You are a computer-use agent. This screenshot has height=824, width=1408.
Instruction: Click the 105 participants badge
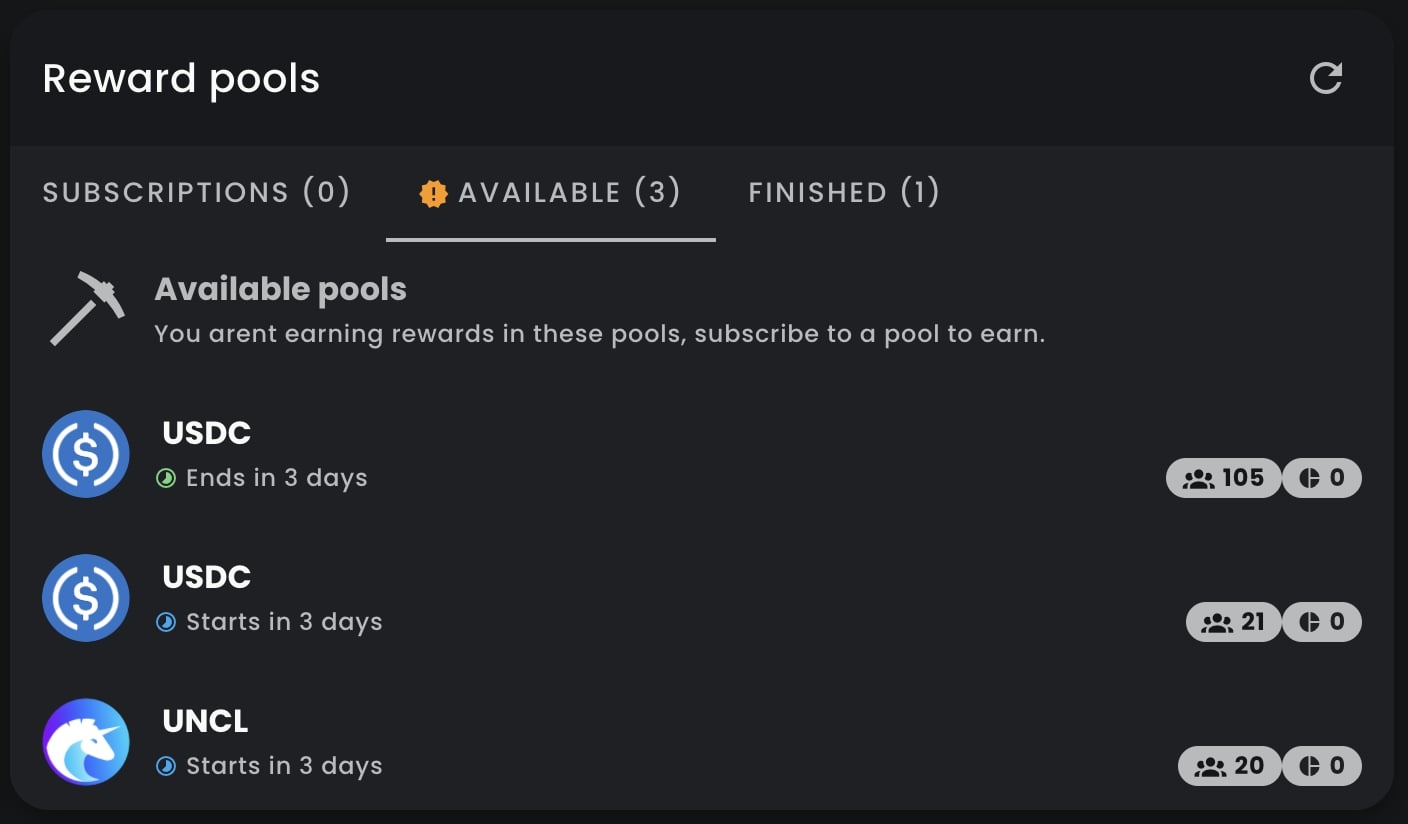pyautogui.click(x=1223, y=478)
